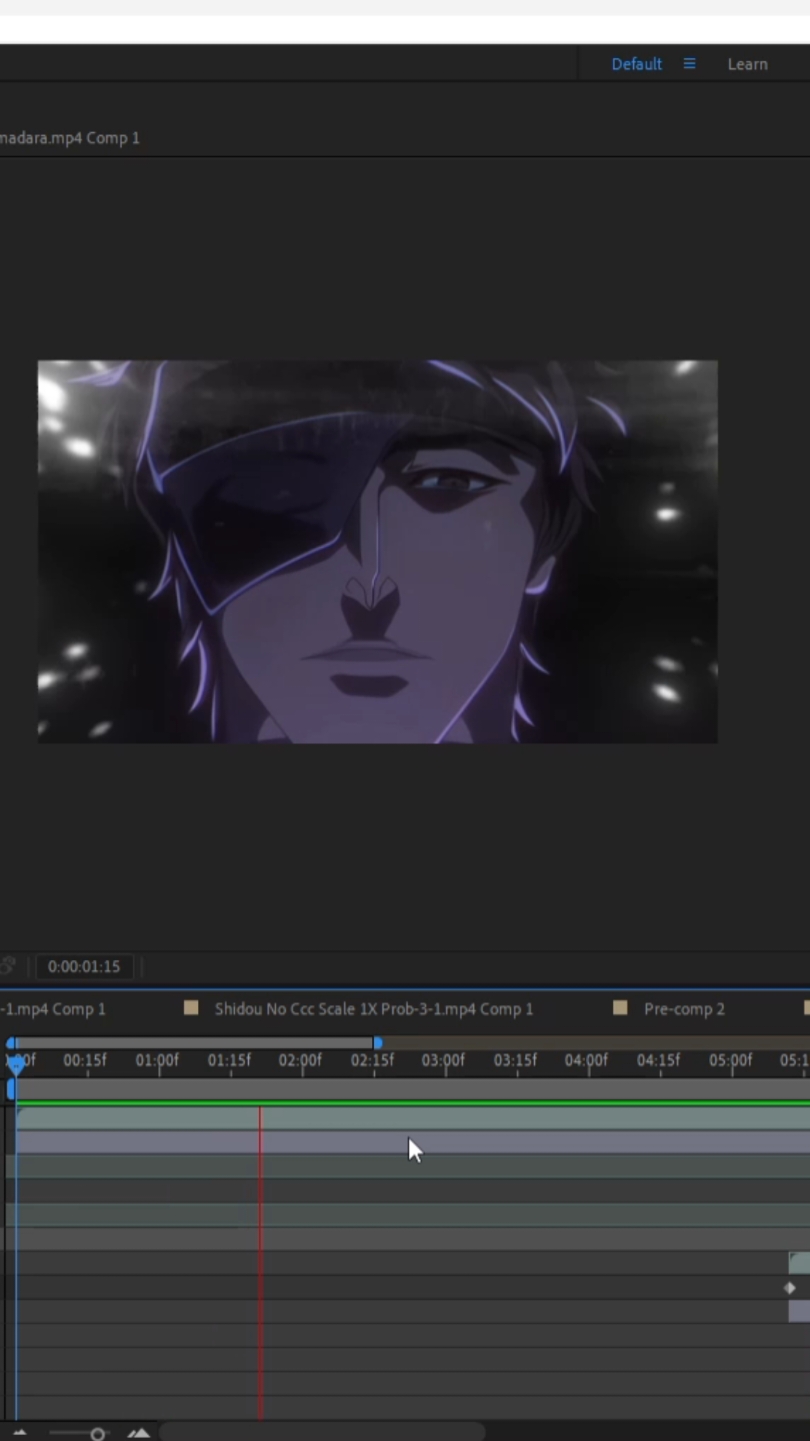Open Shidou No Ccc Scale 1X Prob-3-1.mp4 Comp 1 tab
810x1441 pixels.
(374, 1009)
